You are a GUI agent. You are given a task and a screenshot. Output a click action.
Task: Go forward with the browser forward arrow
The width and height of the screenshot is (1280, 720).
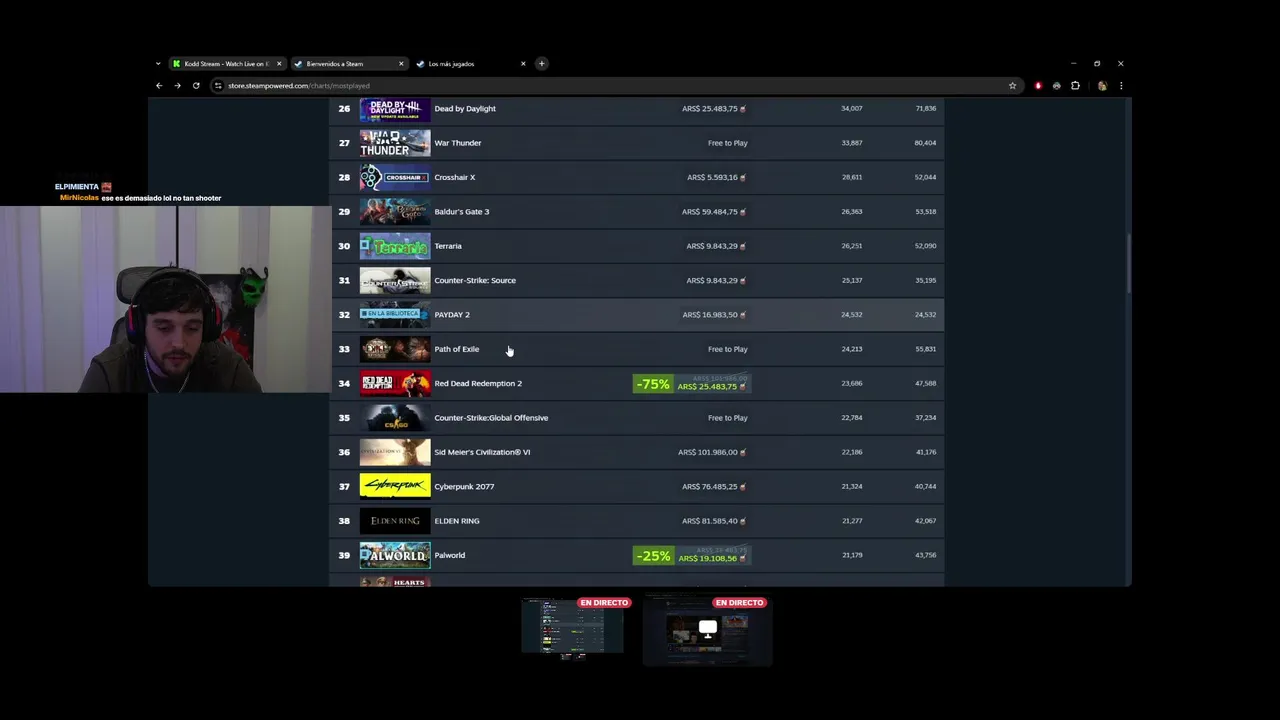coord(177,86)
